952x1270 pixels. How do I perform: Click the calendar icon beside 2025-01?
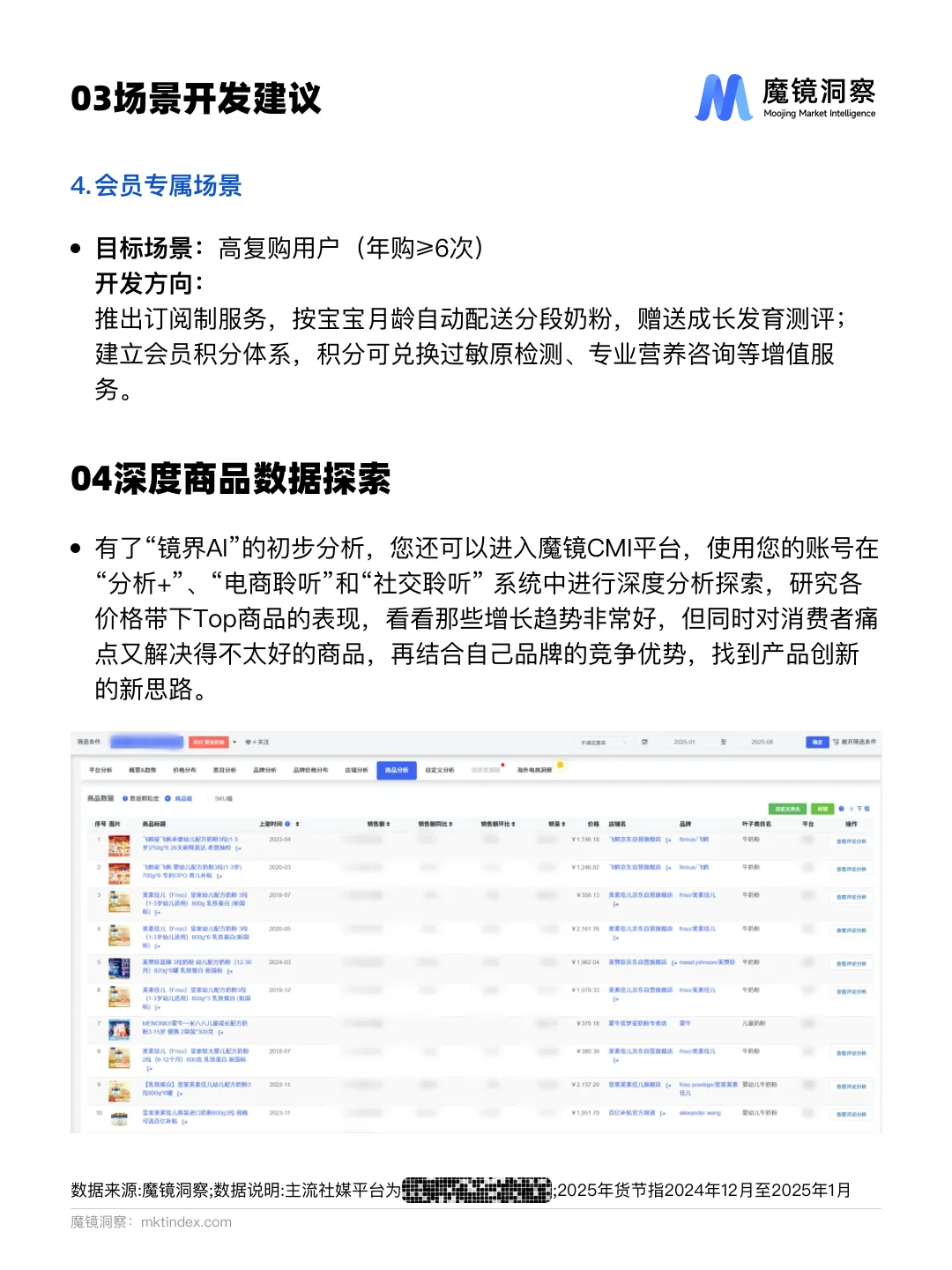tap(644, 742)
